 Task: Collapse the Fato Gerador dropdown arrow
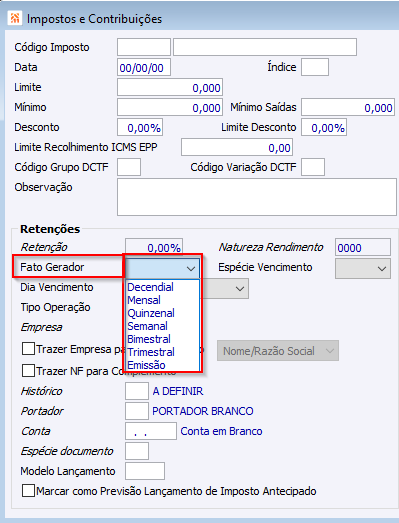pos(191,268)
